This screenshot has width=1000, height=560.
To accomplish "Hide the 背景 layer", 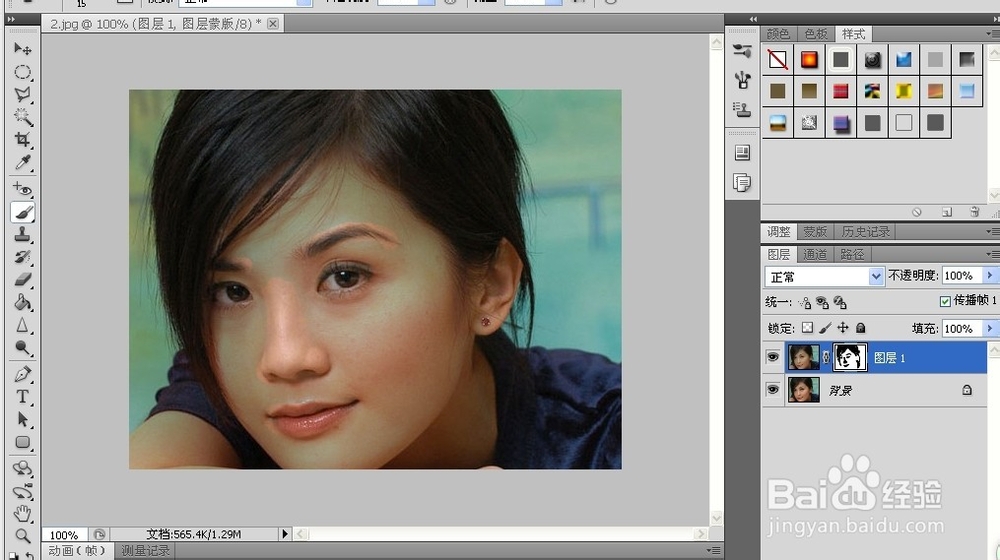I will pyautogui.click(x=772, y=389).
